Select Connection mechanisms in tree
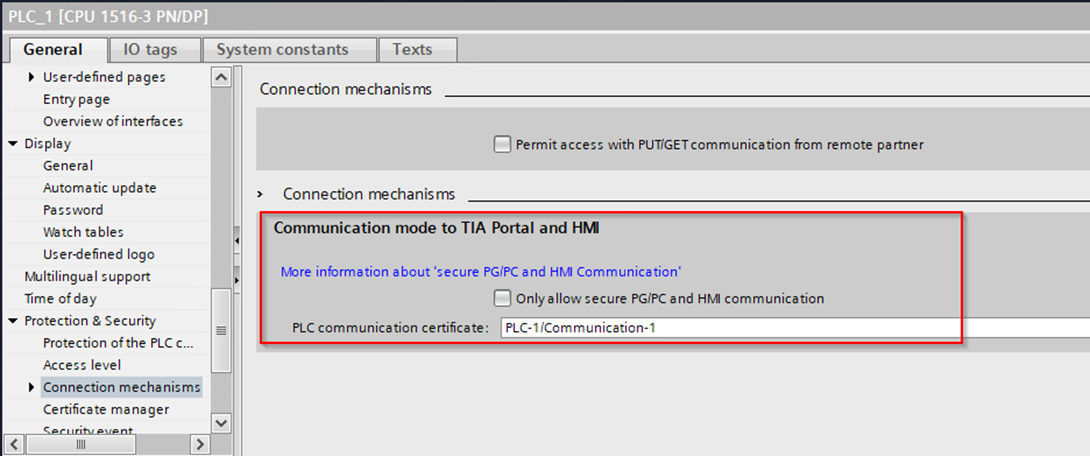 [x=122, y=387]
